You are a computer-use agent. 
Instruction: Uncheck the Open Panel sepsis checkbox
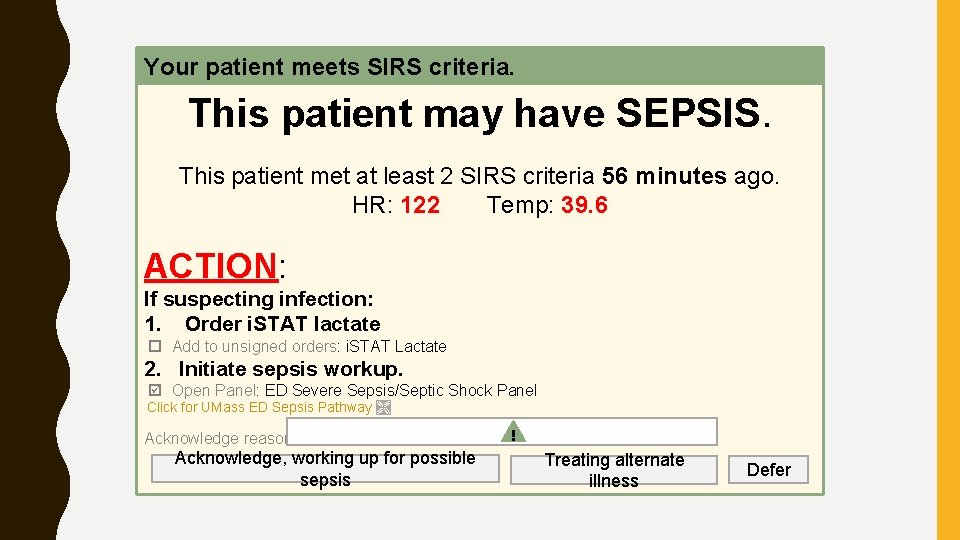(155, 390)
